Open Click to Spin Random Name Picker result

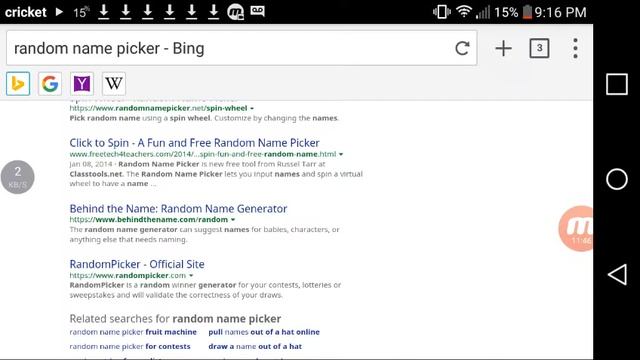coord(194,143)
